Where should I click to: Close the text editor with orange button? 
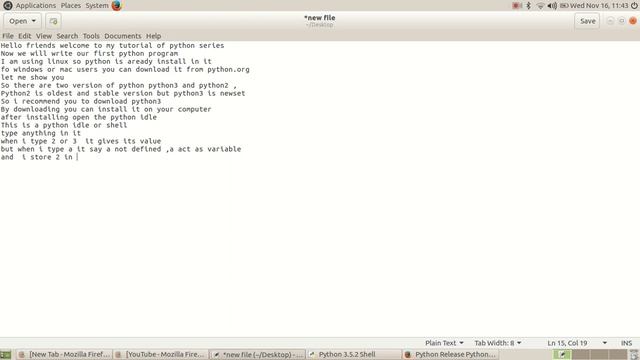click(633, 21)
